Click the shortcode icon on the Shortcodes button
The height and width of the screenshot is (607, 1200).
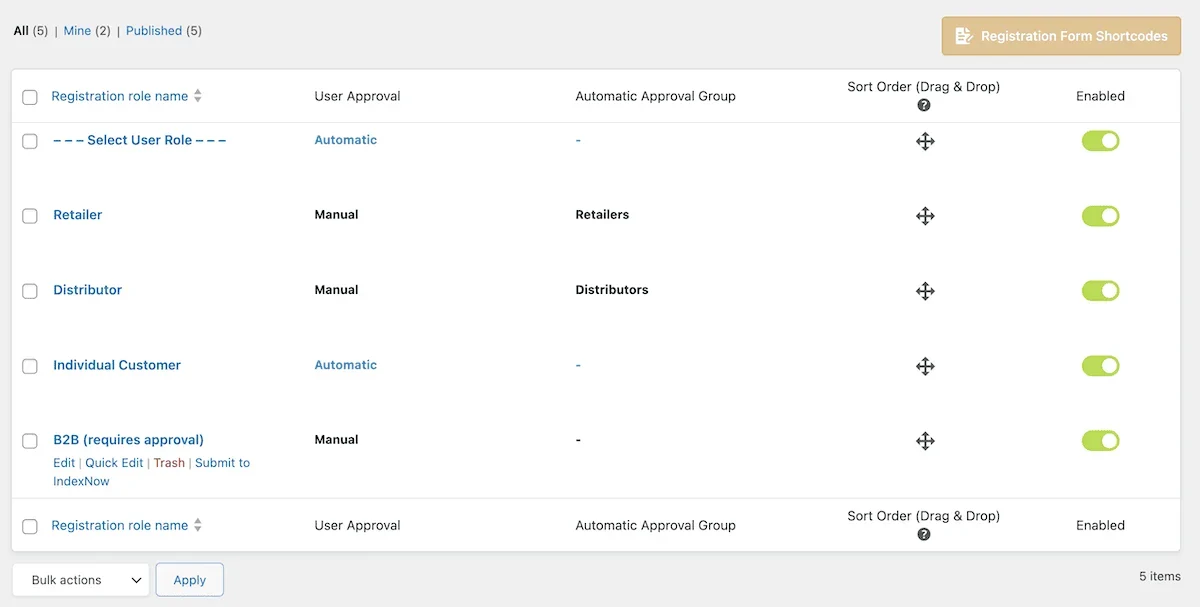[963, 35]
